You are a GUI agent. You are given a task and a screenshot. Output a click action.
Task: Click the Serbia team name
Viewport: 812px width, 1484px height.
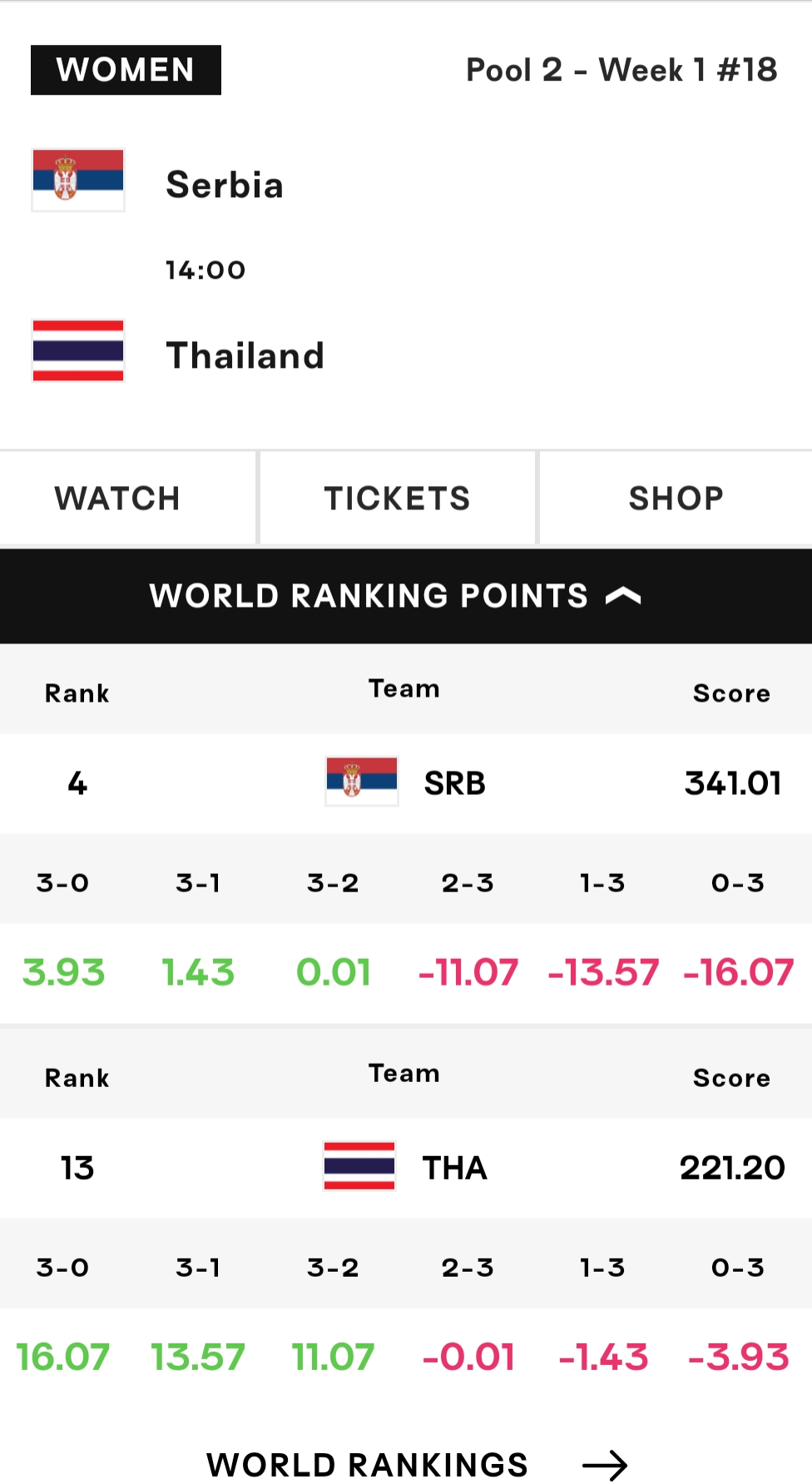tap(225, 185)
